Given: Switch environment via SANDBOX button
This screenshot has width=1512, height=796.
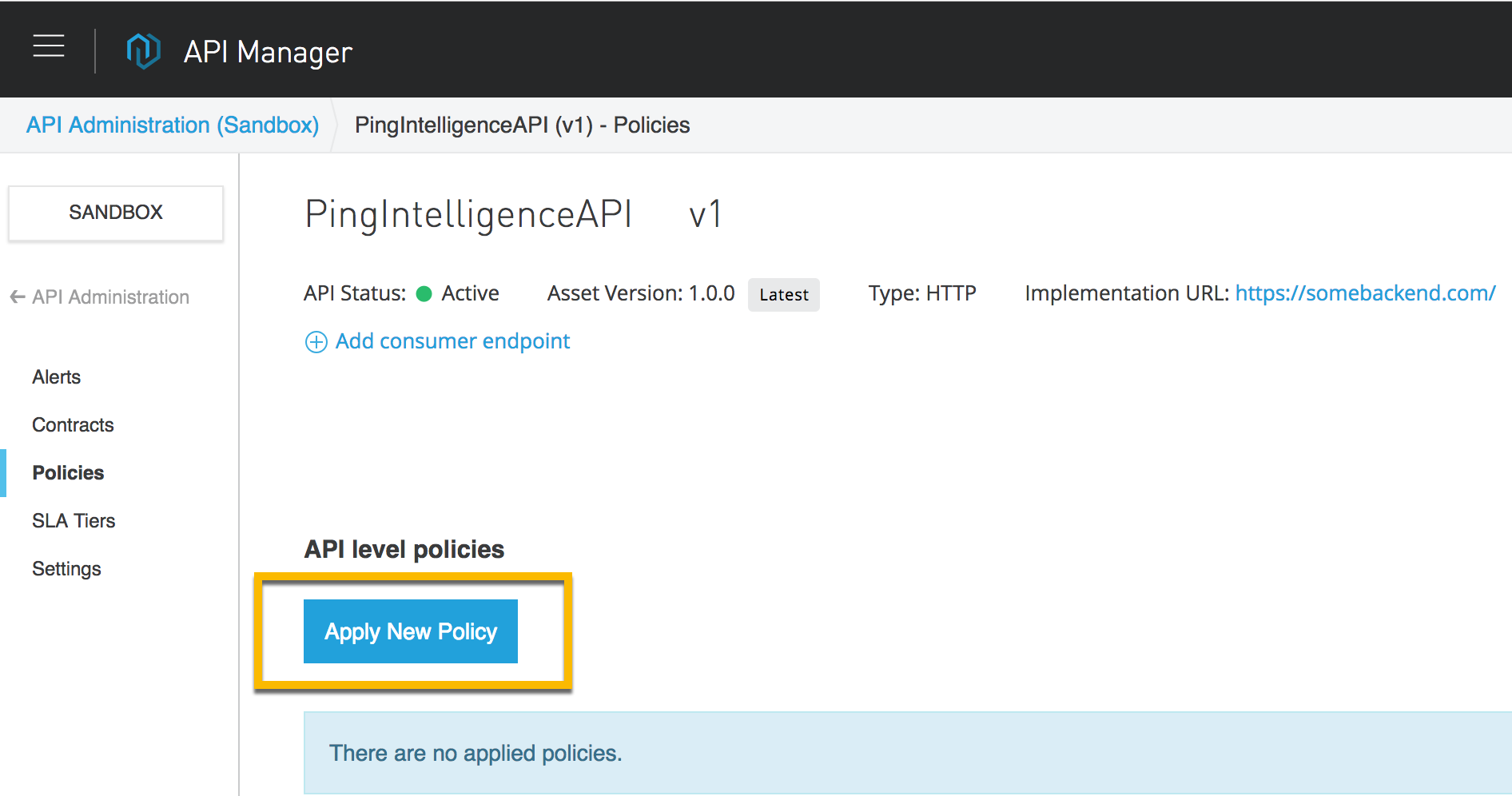Looking at the screenshot, I should point(116,213).
